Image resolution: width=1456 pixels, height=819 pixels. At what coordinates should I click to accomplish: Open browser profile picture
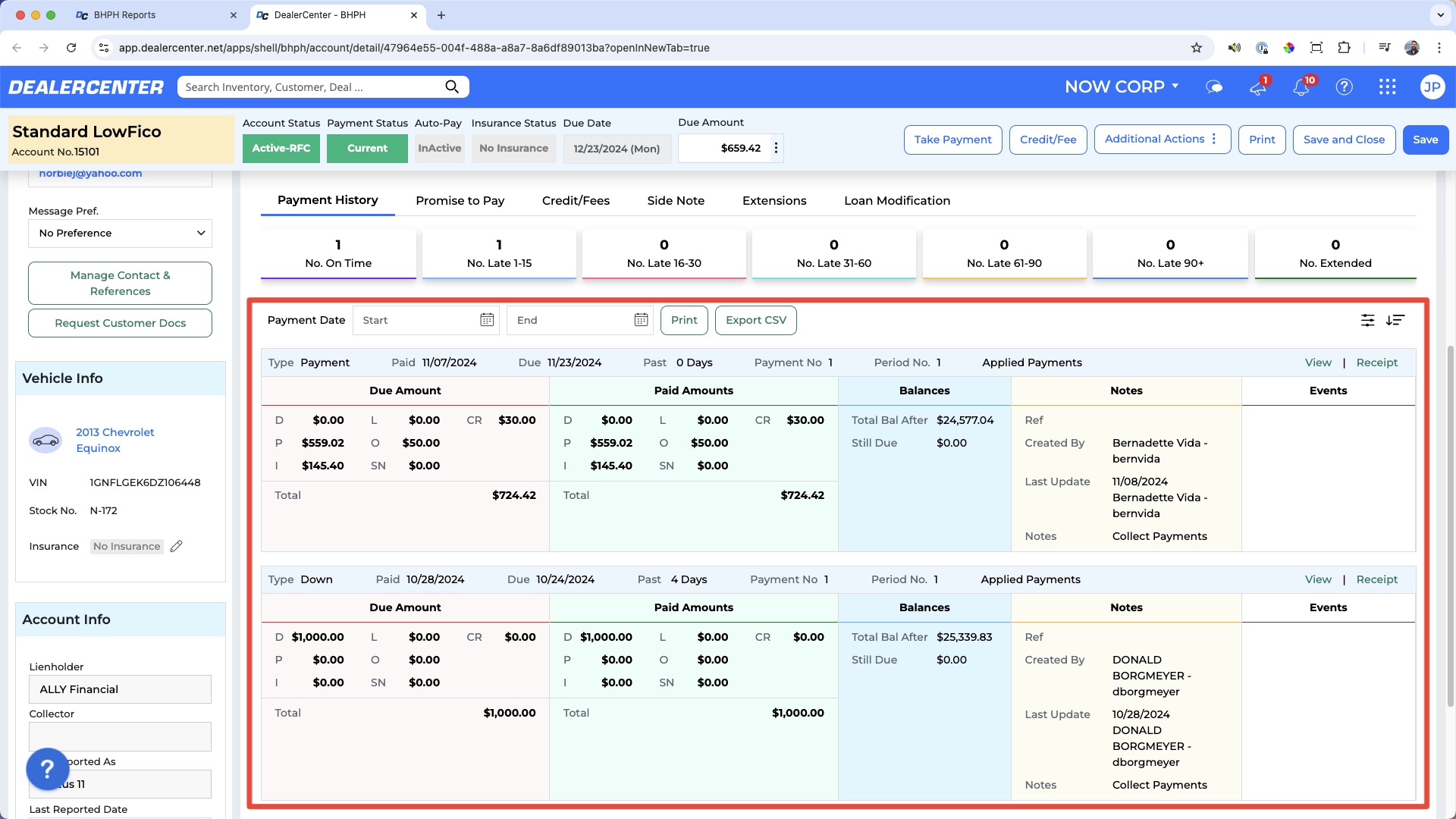(1412, 48)
